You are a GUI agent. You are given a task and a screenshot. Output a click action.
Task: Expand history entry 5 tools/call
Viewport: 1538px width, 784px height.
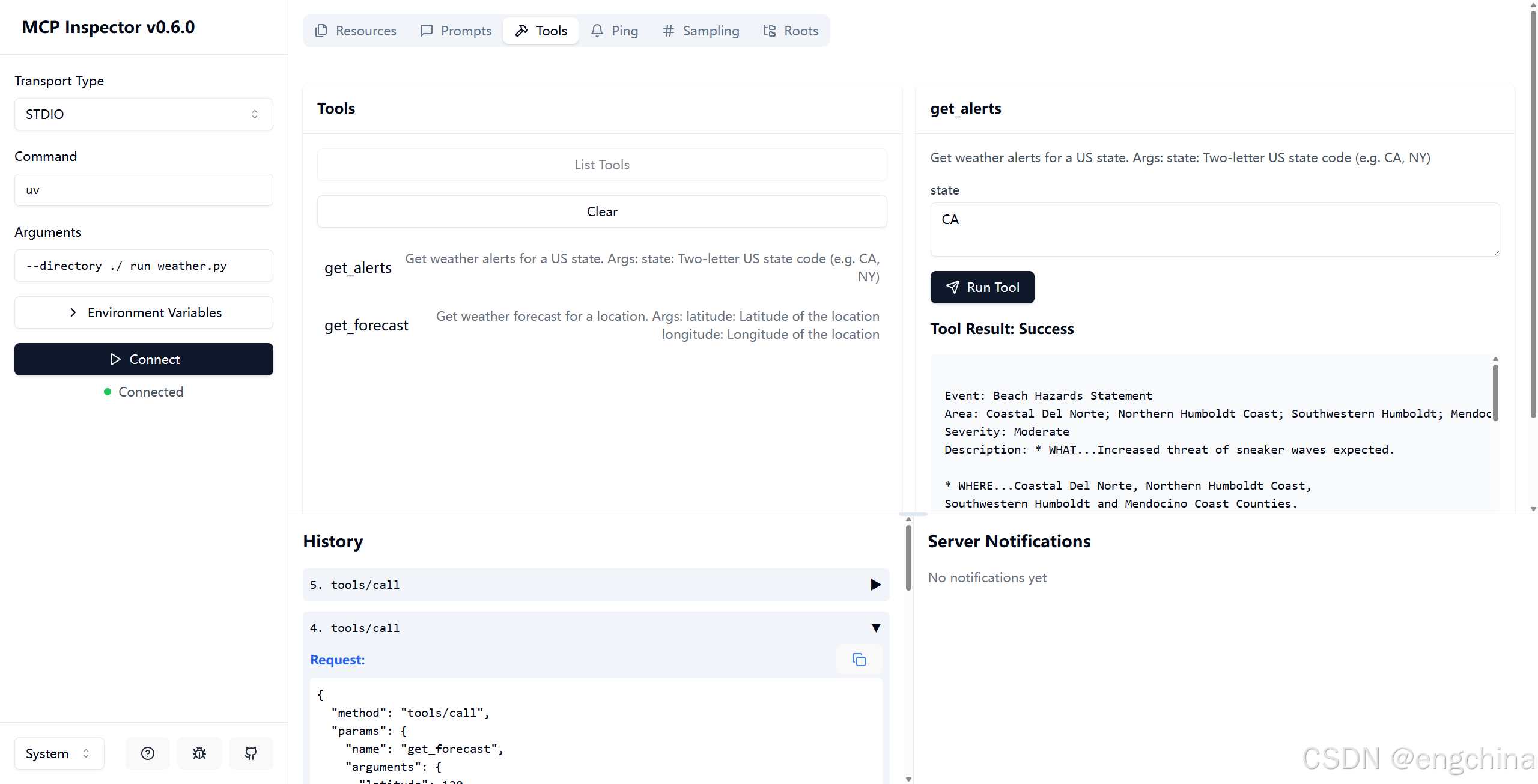tap(596, 585)
